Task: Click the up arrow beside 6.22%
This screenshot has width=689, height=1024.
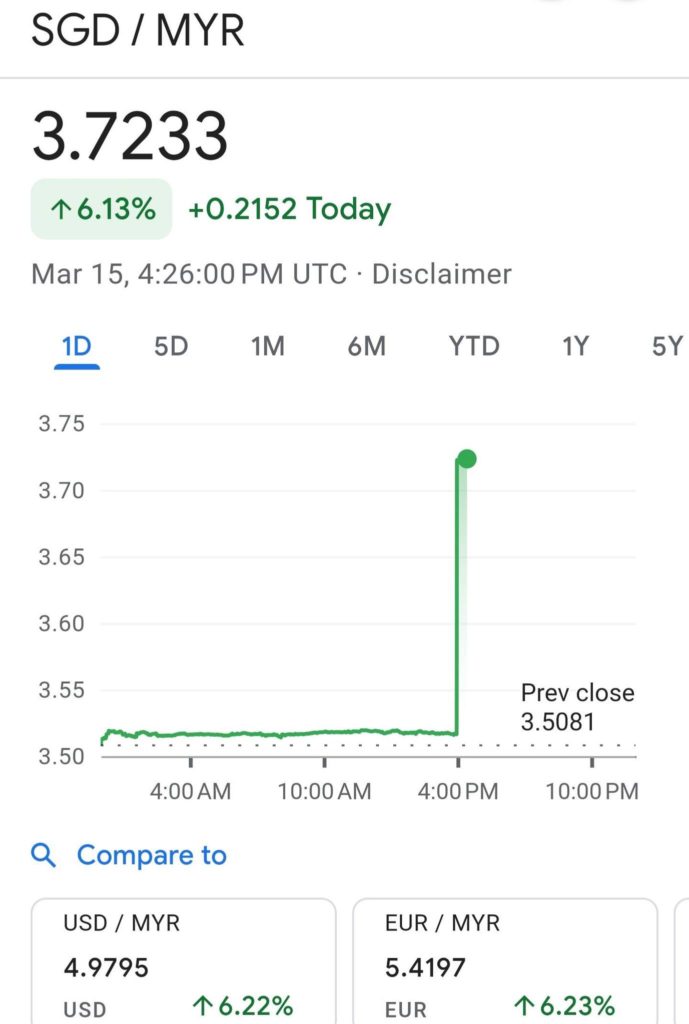Action: point(204,1005)
